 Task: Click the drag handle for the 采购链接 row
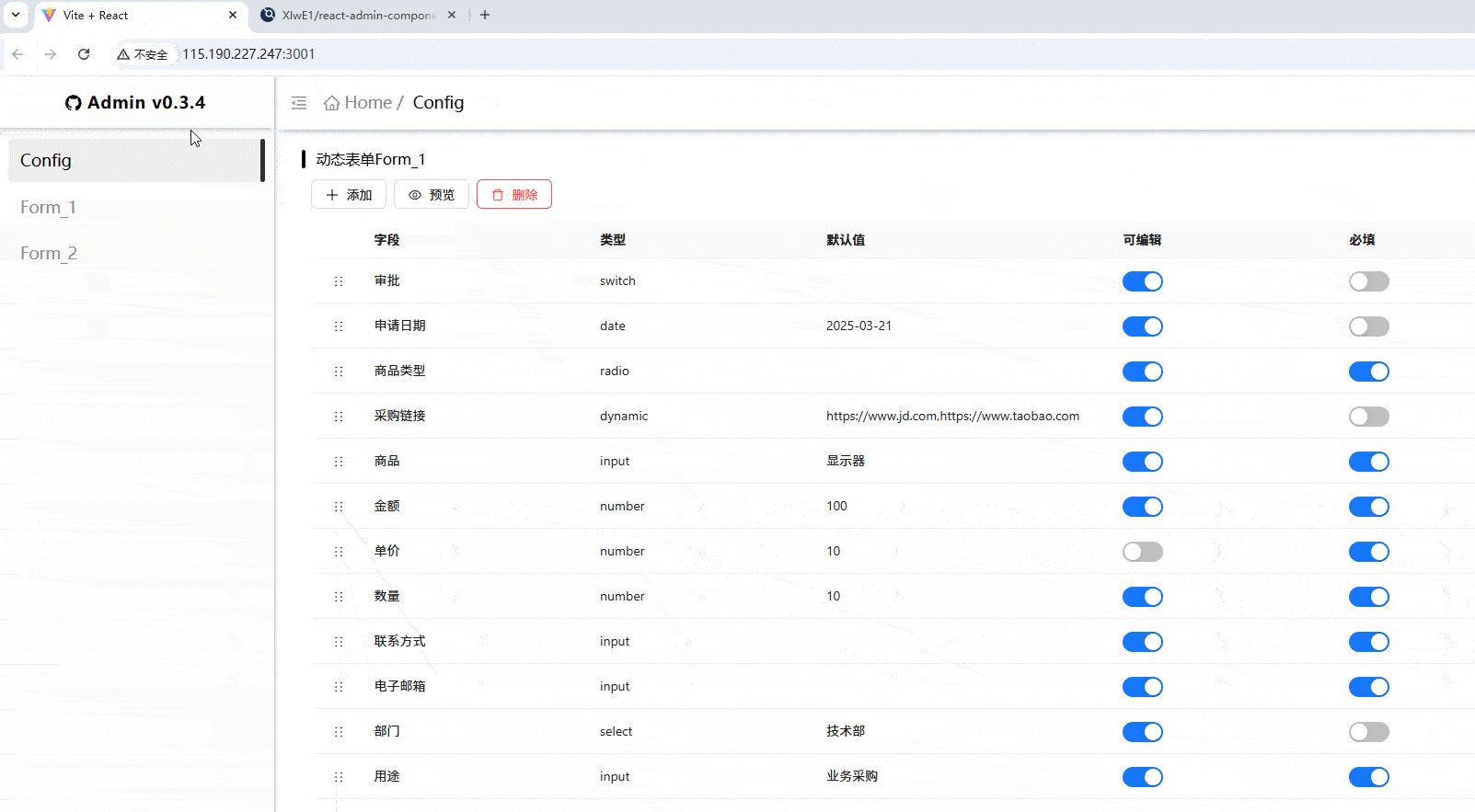[x=339, y=417]
